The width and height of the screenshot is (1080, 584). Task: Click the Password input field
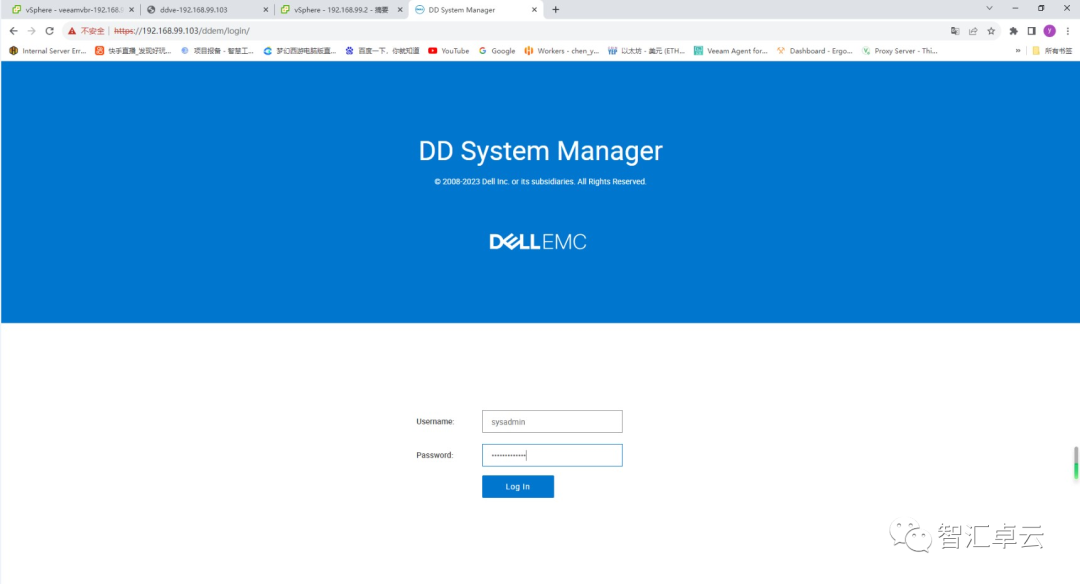(552, 455)
